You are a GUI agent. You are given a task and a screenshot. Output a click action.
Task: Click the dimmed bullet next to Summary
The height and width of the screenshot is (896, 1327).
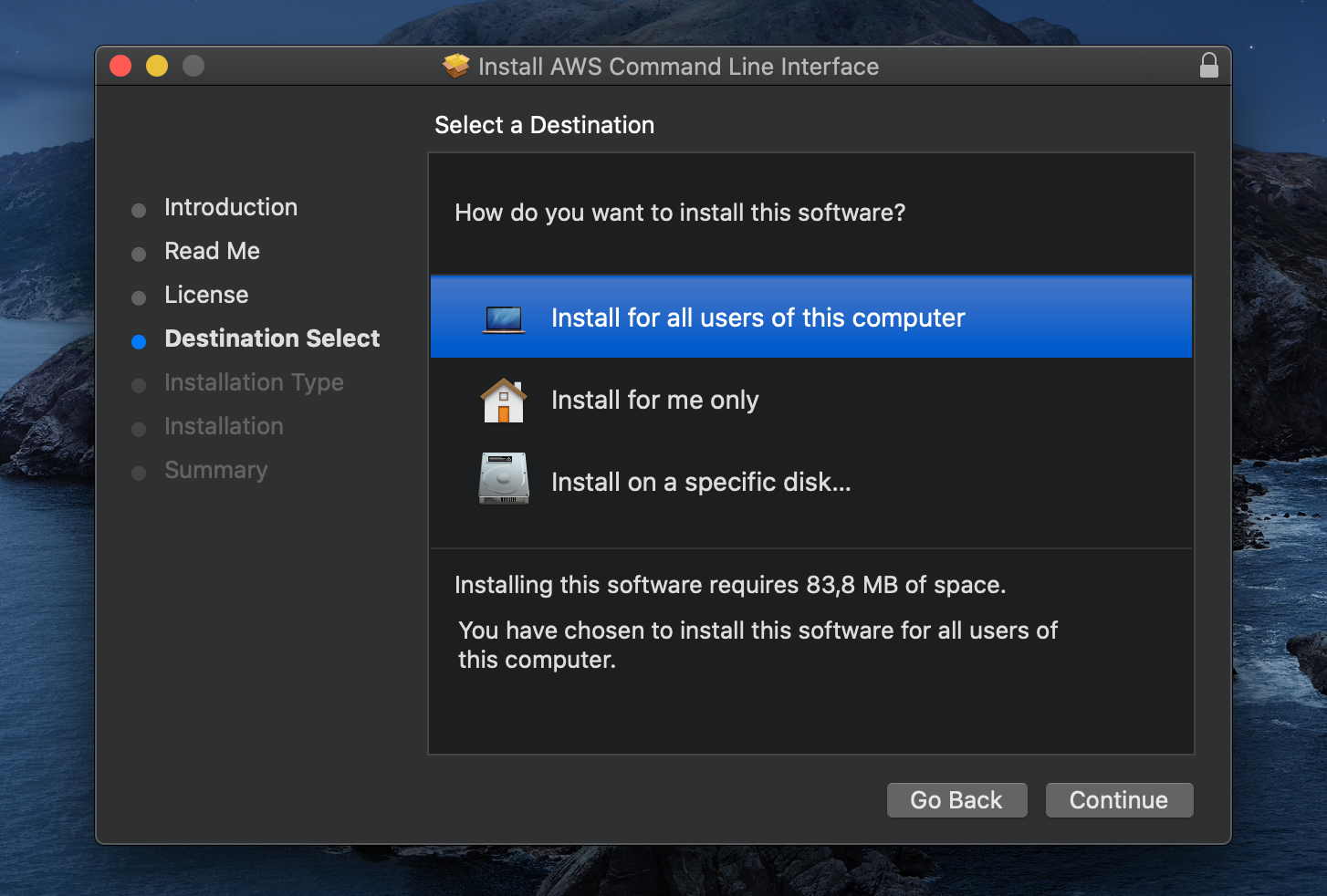coord(139,474)
